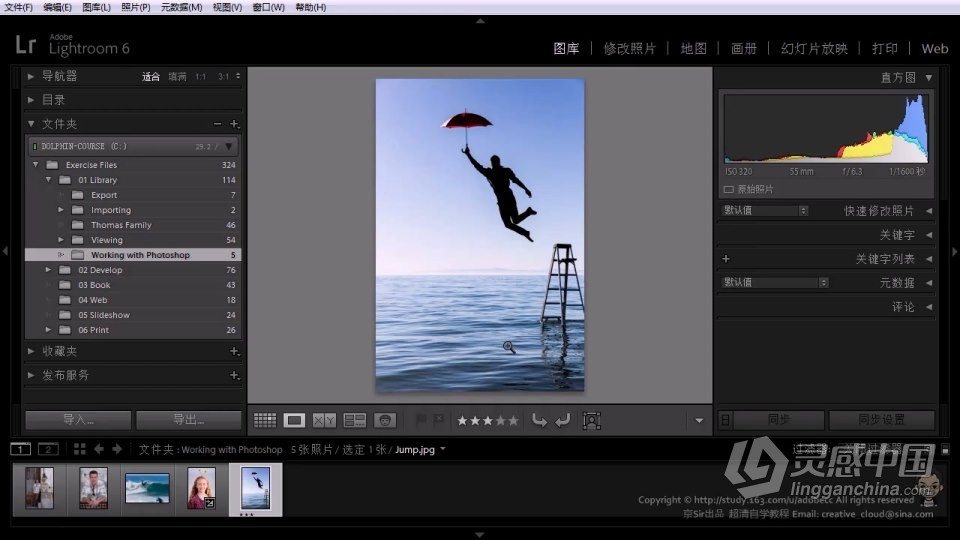Click the 导出 Export button
Image resolution: width=960 pixels, height=540 pixels.
point(189,420)
